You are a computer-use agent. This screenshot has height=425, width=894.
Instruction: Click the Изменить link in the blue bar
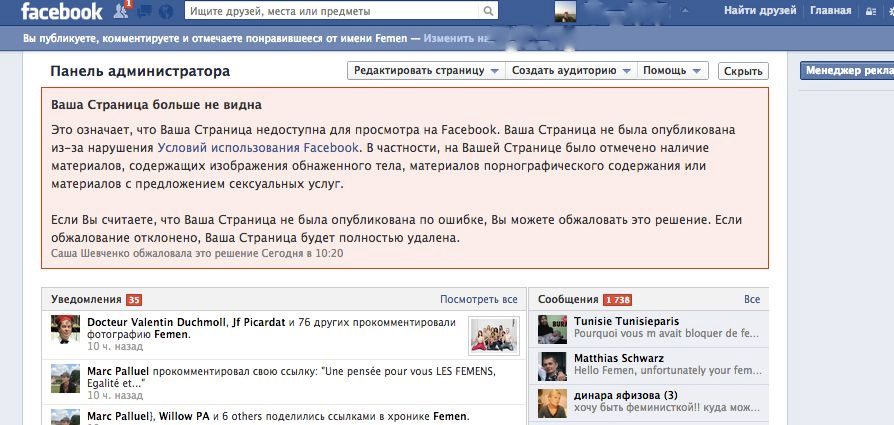(x=456, y=39)
